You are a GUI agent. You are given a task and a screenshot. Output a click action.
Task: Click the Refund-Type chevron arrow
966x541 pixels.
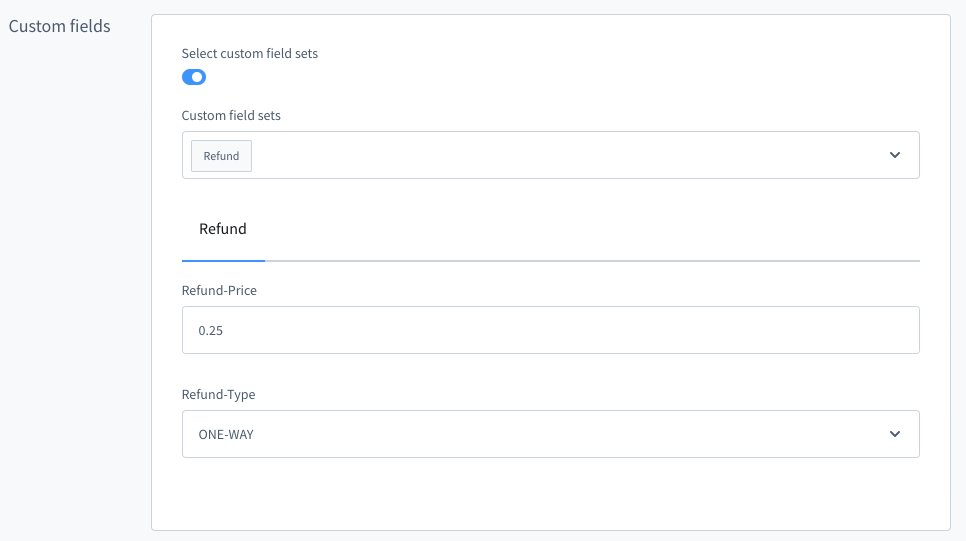click(894, 434)
